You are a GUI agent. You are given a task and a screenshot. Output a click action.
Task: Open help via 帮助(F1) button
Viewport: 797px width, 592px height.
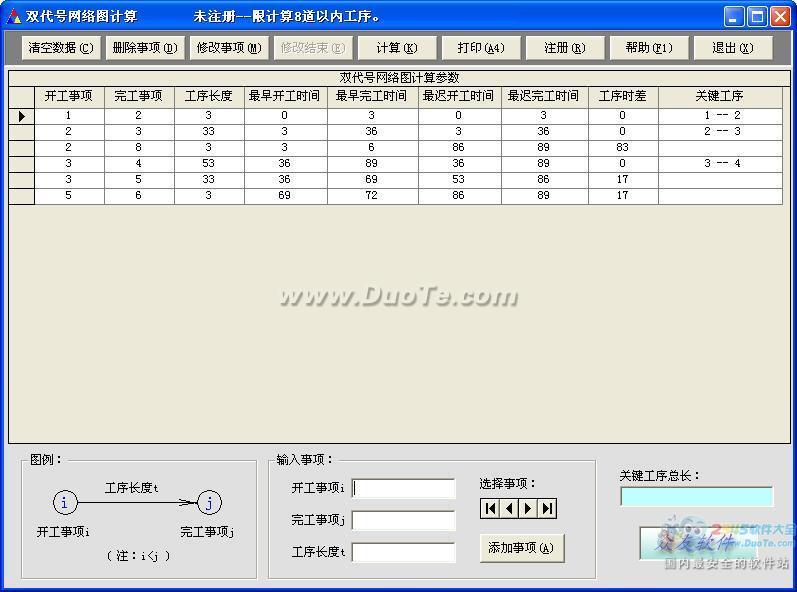click(x=649, y=48)
